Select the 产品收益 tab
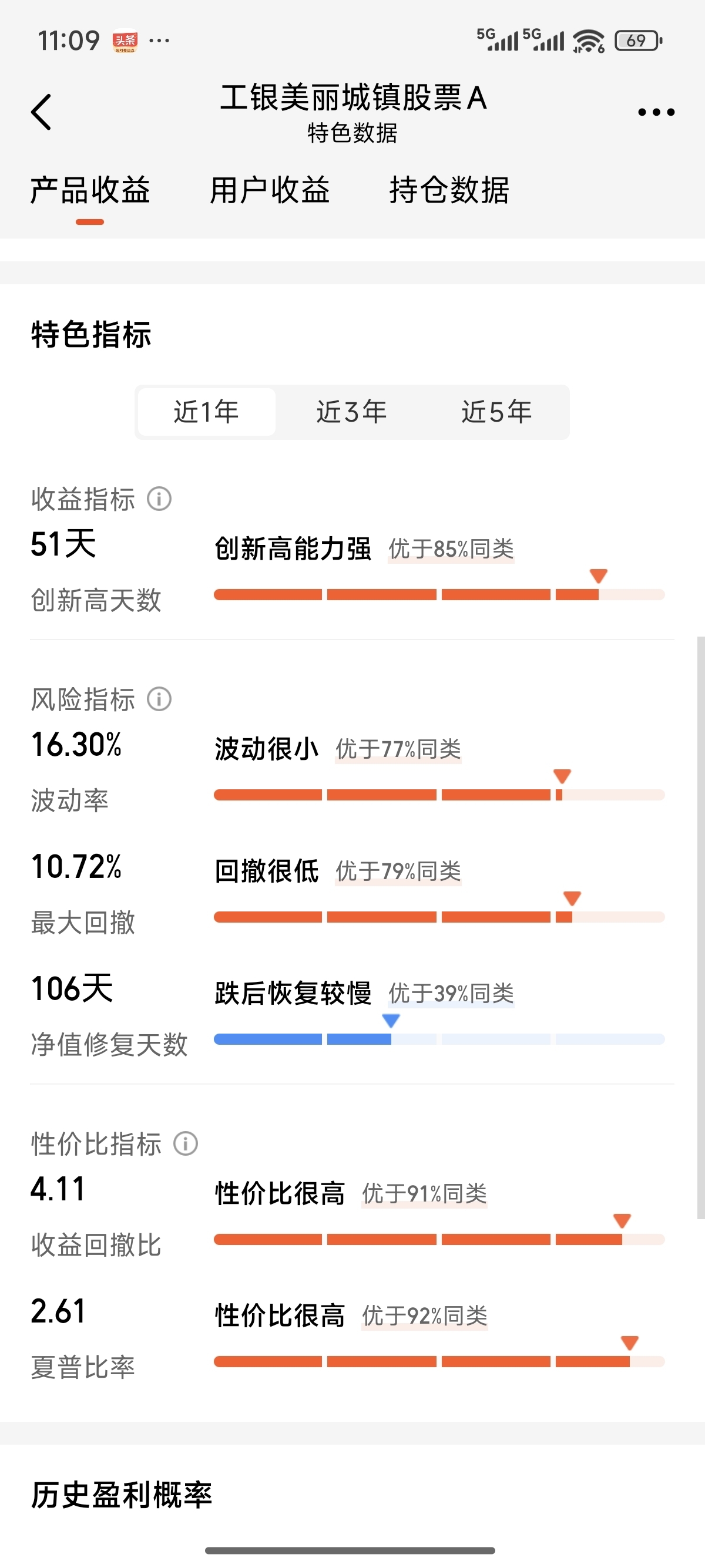This screenshot has height=1568, width=705. click(90, 190)
